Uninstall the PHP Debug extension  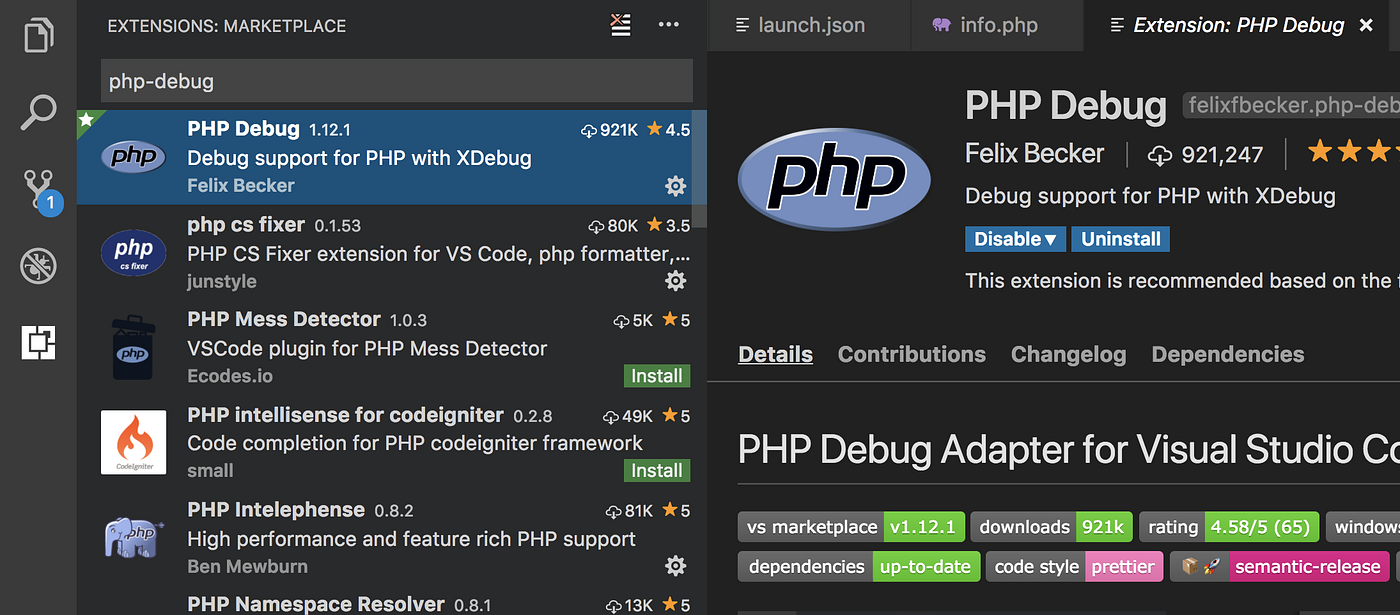point(1120,239)
